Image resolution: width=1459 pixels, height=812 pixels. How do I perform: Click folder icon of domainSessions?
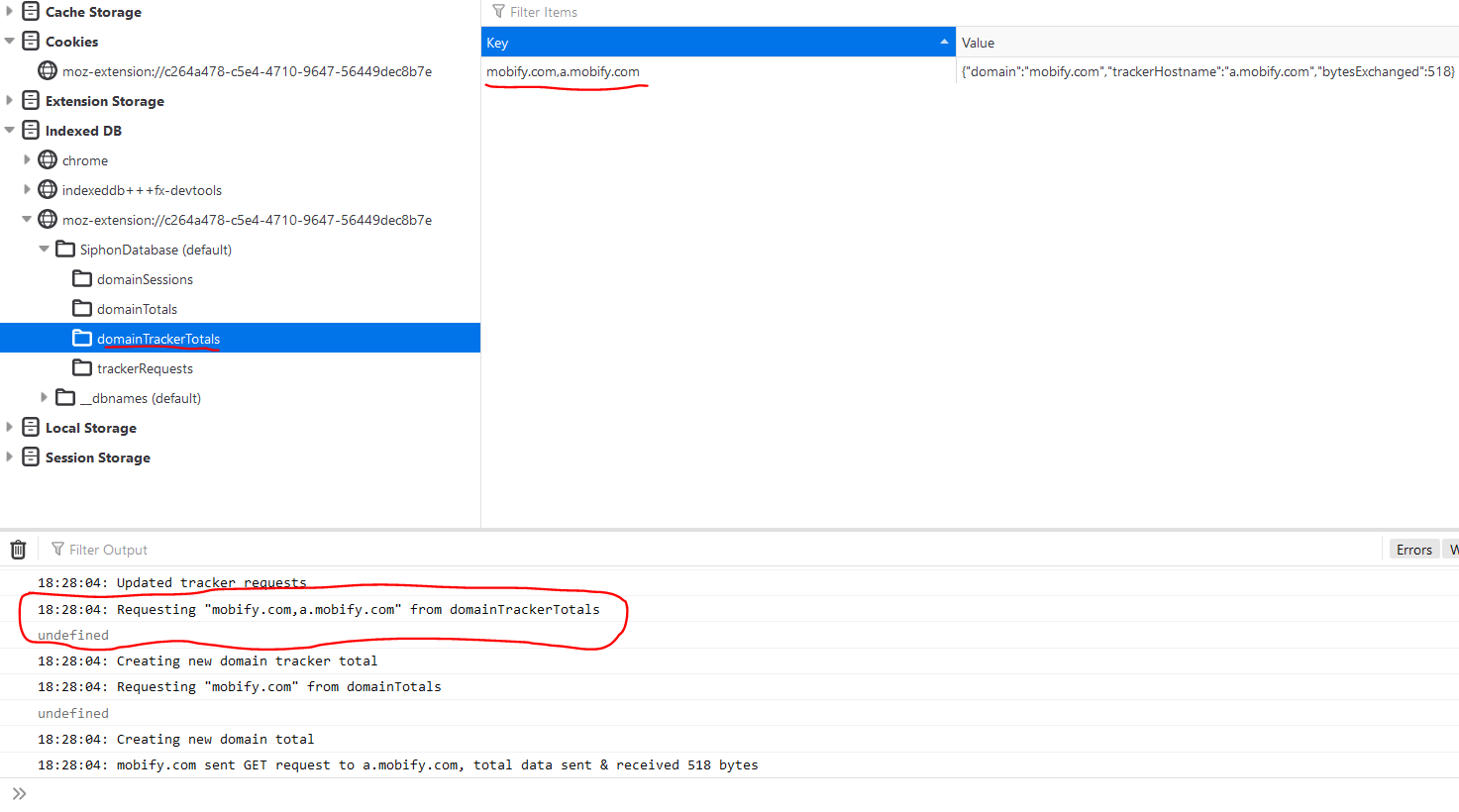(x=82, y=279)
